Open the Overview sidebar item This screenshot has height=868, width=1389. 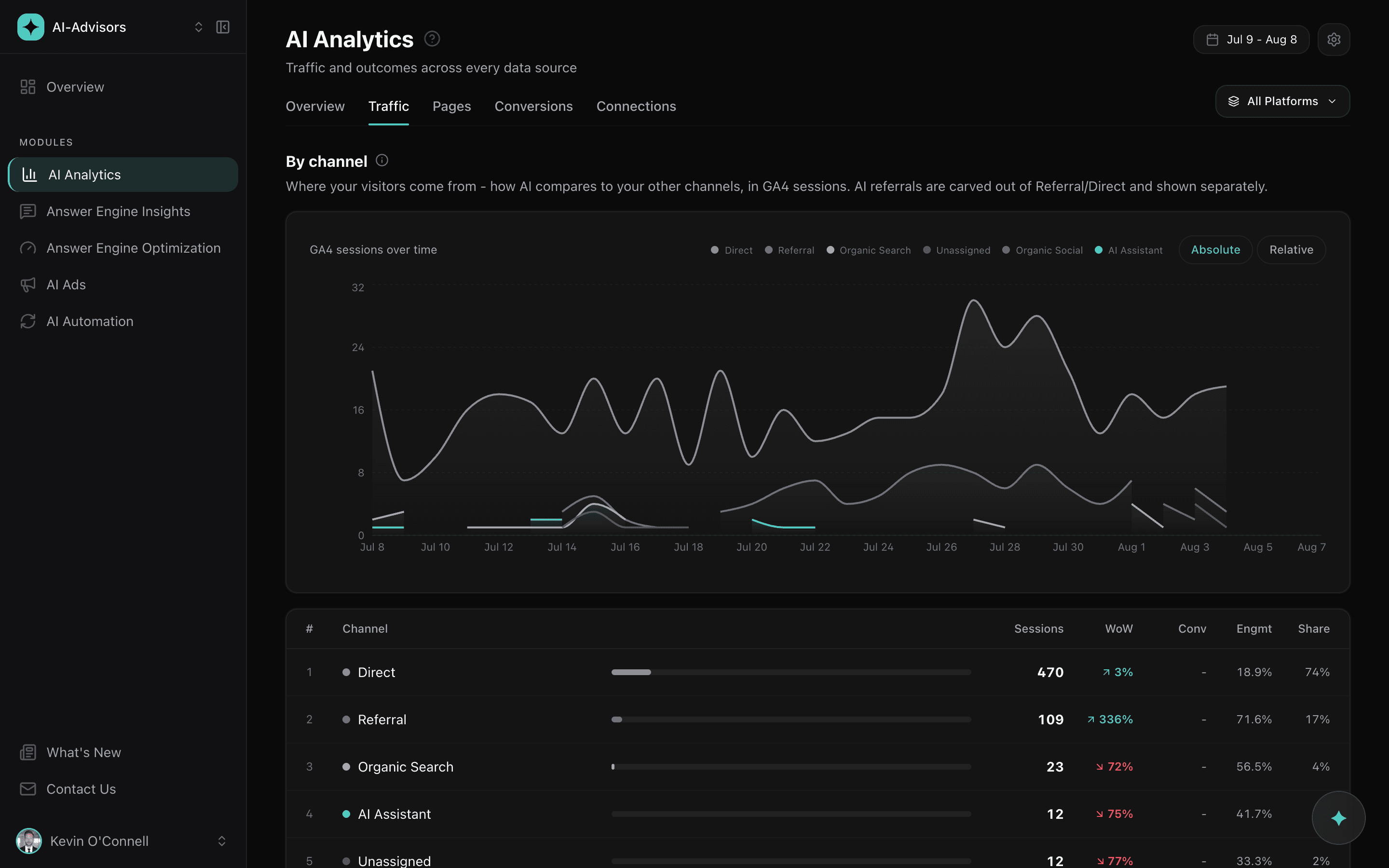(123, 87)
